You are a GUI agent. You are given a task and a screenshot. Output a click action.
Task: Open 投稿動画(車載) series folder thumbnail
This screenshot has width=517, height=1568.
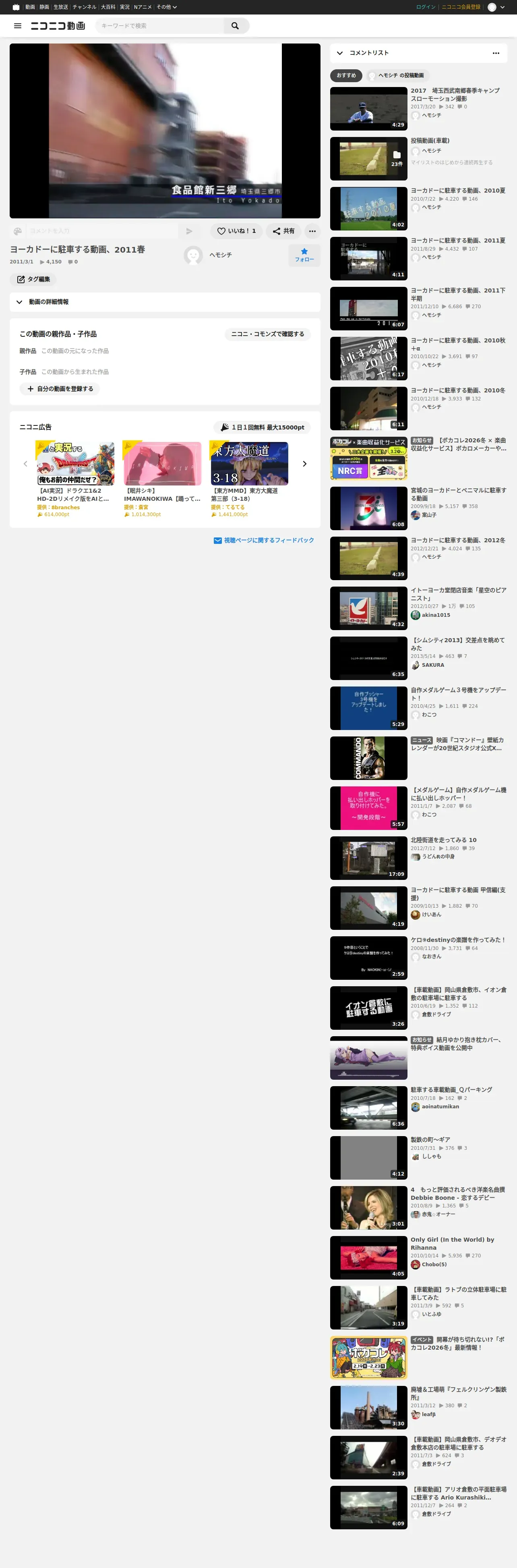368,159
